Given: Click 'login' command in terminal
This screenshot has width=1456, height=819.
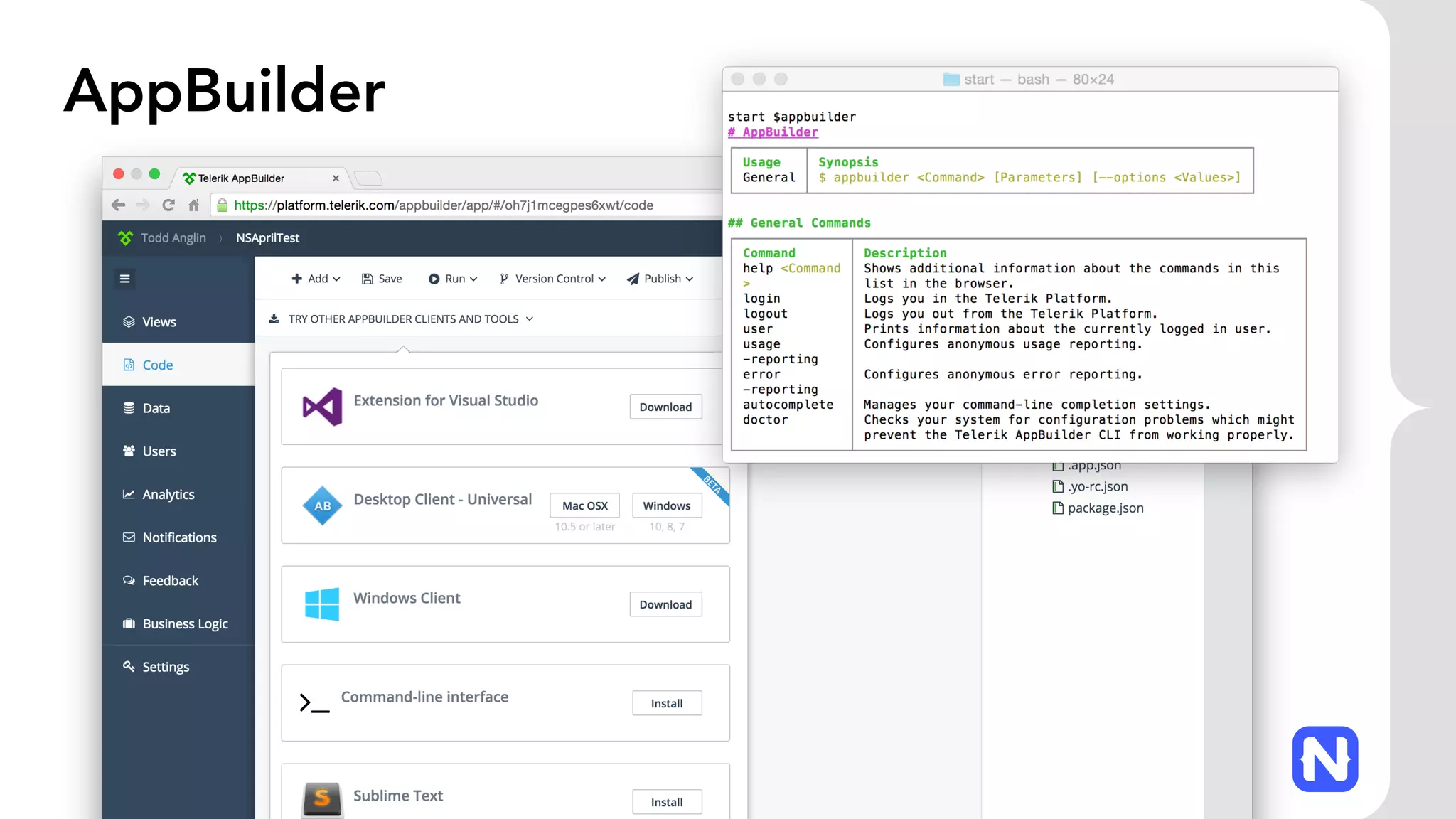Looking at the screenshot, I should click(x=761, y=299).
